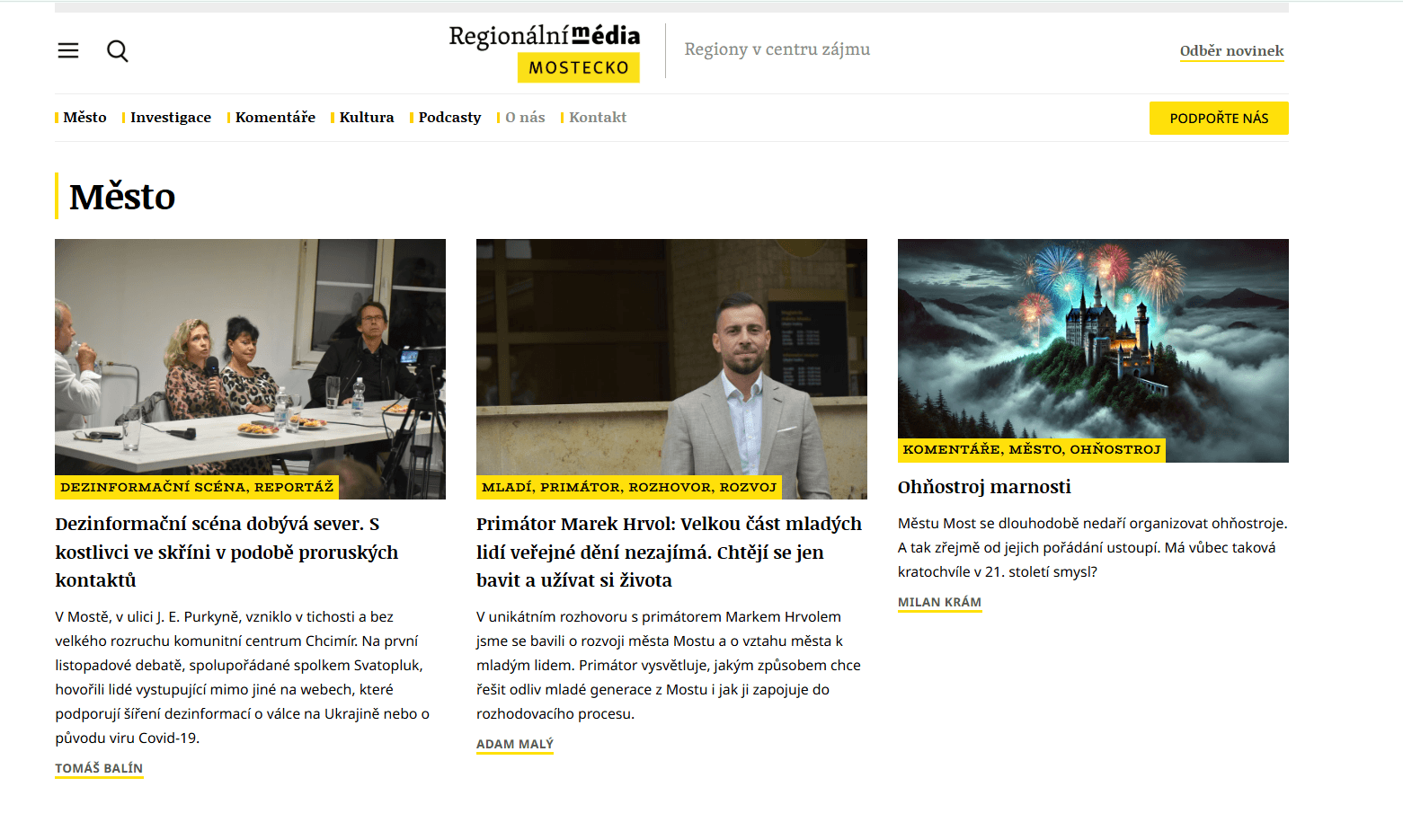Image resolution: width=1403 pixels, height=840 pixels.
Task: Open the Investigace section
Action: [170, 118]
